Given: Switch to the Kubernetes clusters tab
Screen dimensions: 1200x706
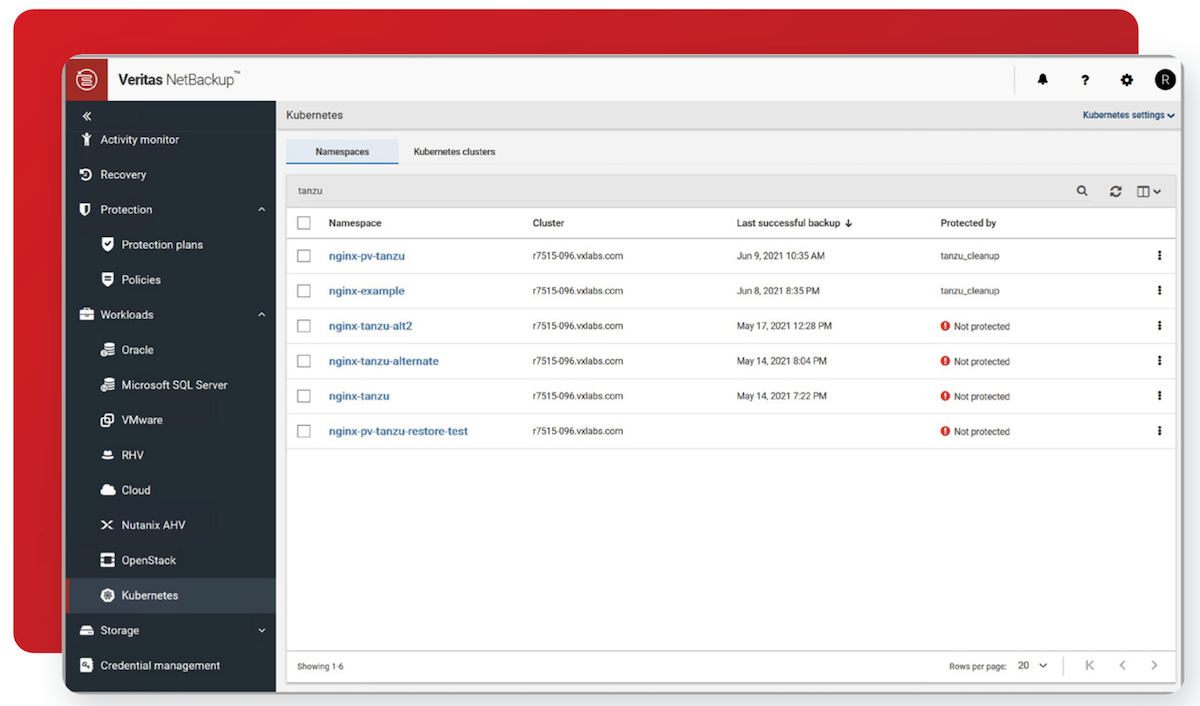Looking at the screenshot, I should [454, 152].
